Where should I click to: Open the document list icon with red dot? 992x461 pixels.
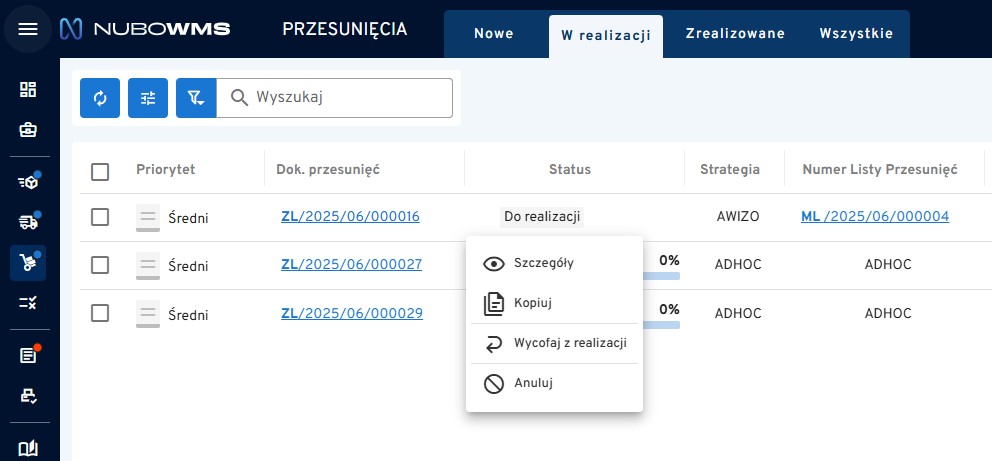coord(28,355)
